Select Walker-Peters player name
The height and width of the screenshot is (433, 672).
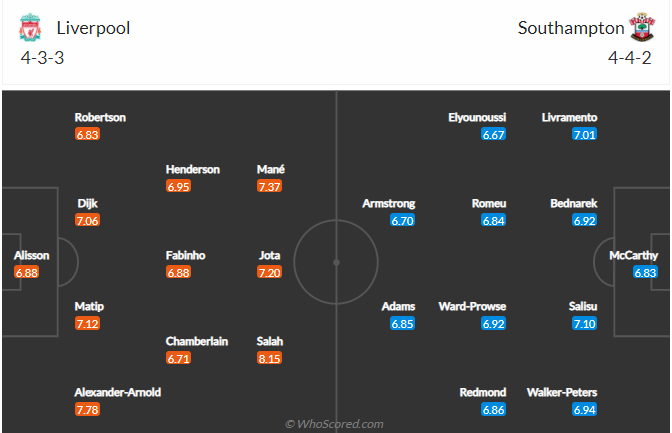585,393
